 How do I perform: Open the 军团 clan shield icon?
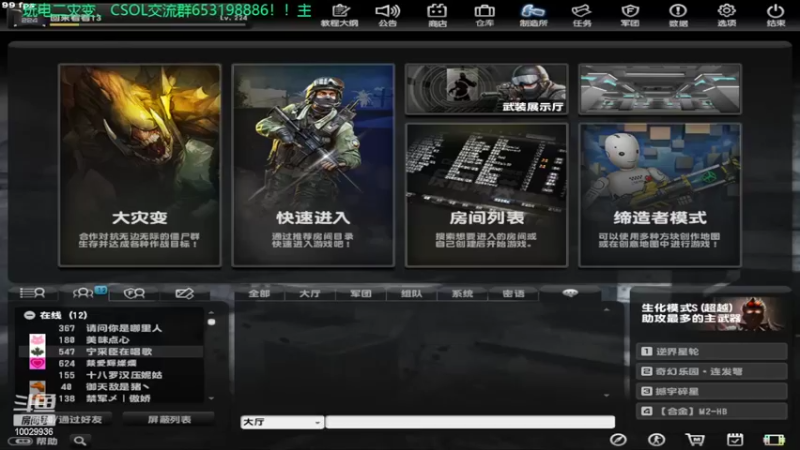[x=630, y=15]
